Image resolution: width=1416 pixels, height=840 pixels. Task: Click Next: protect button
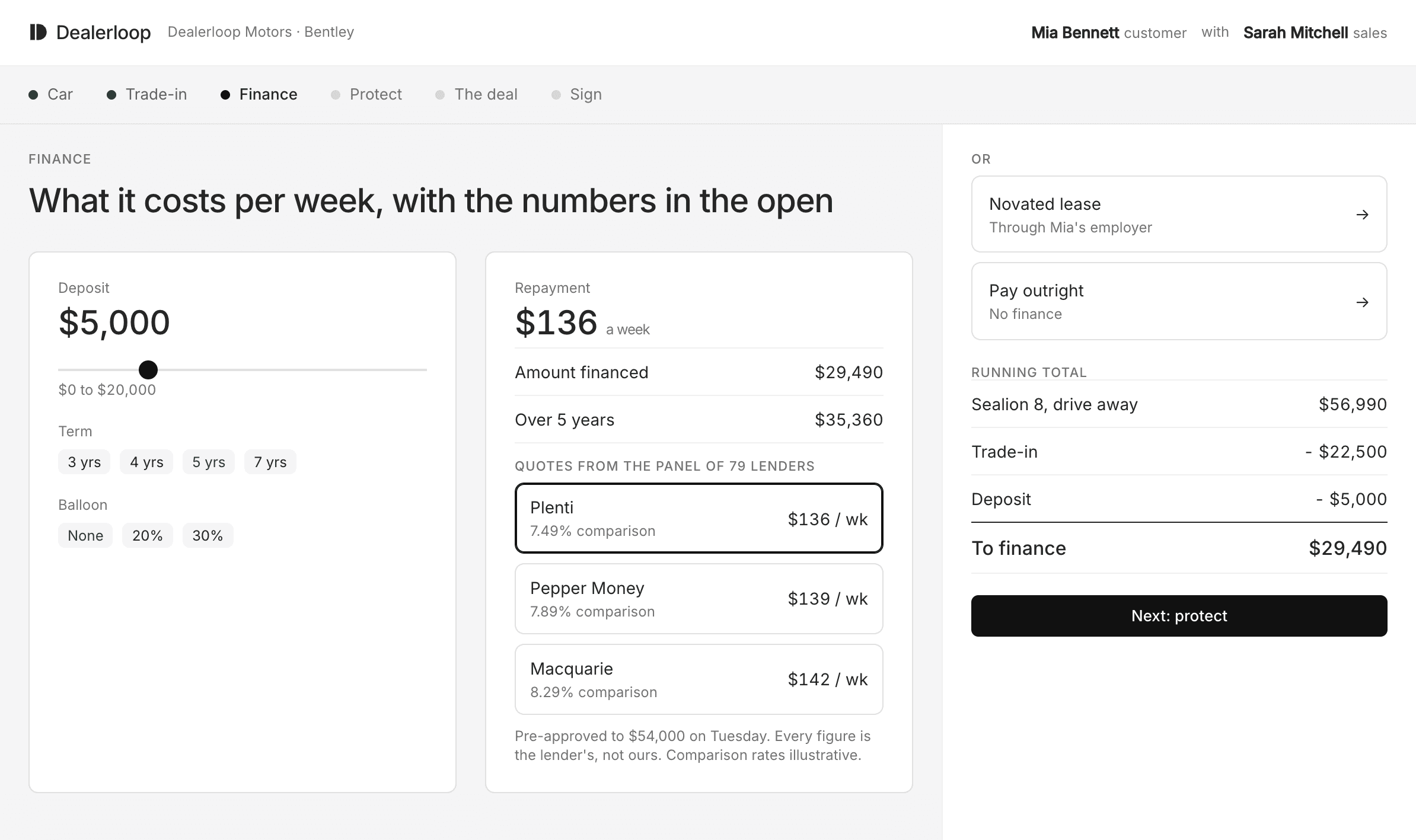point(1179,616)
